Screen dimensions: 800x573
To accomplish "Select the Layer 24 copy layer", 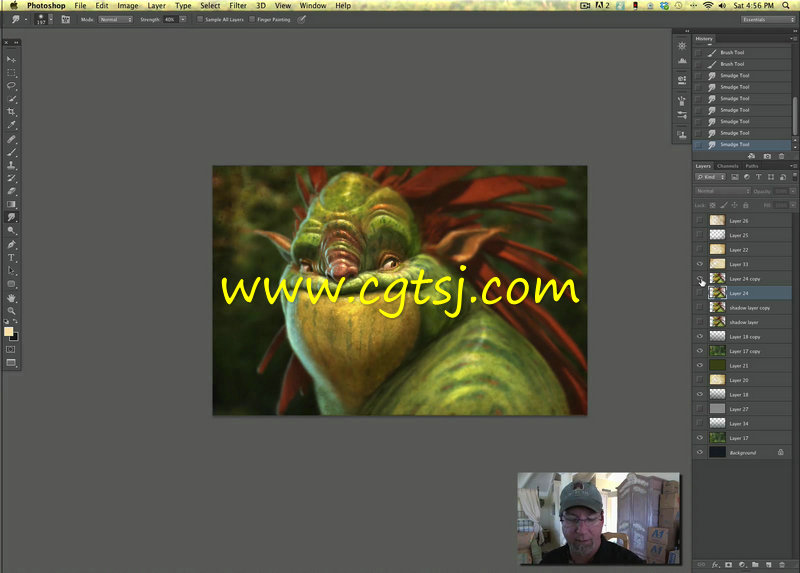I will 742,279.
